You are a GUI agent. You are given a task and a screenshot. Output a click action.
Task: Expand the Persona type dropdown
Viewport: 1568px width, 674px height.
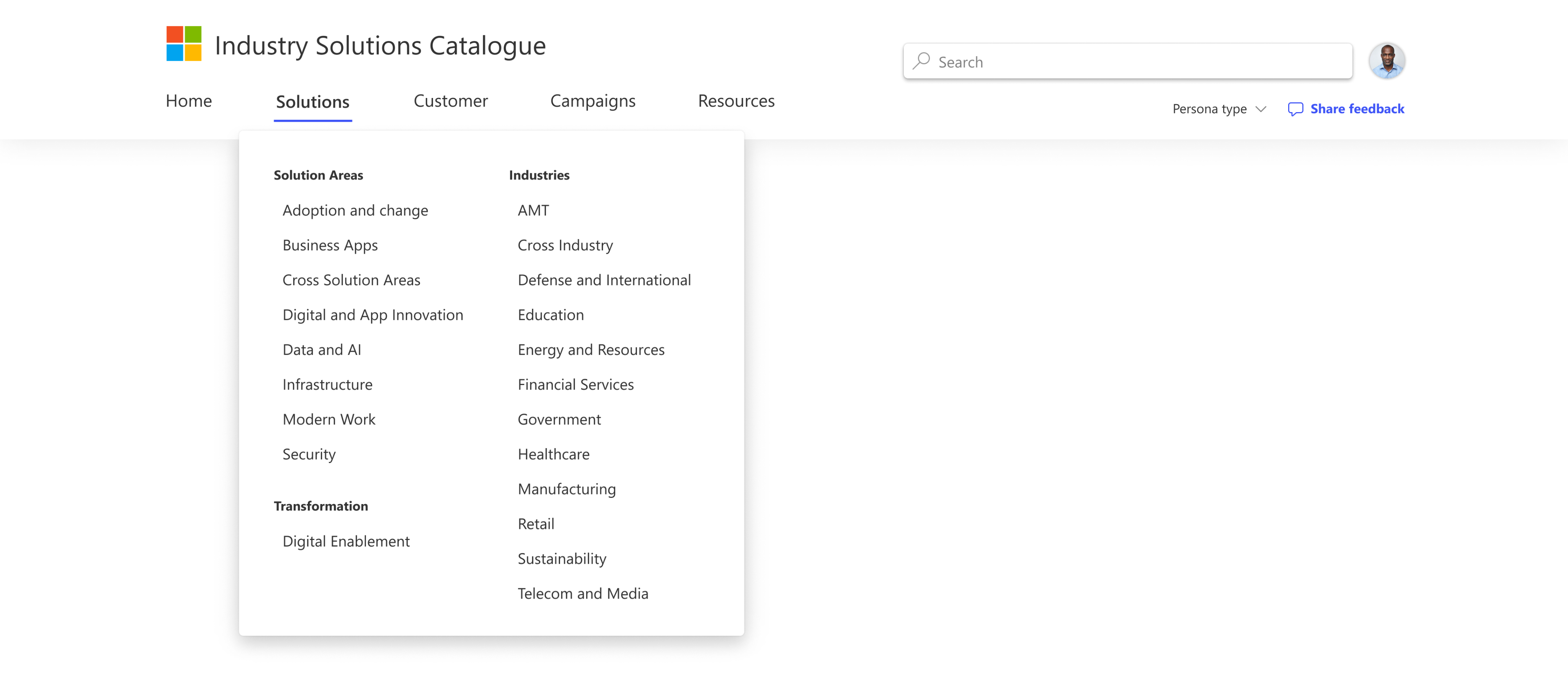(x=1219, y=109)
